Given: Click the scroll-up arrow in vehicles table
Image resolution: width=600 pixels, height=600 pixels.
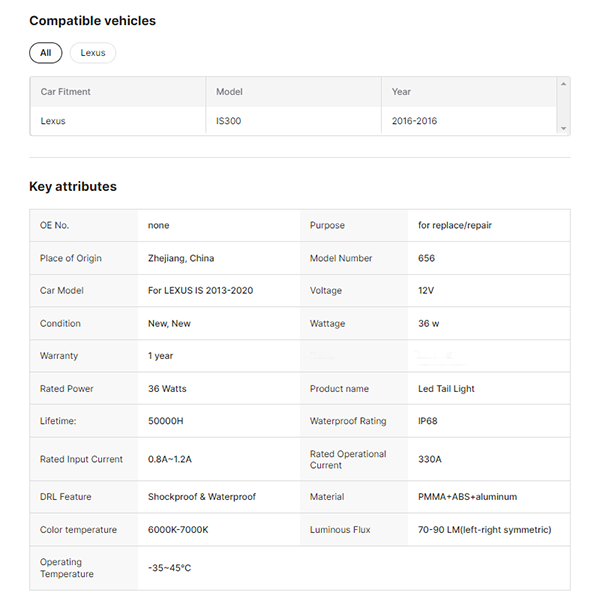Looking at the screenshot, I should point(564,84).
